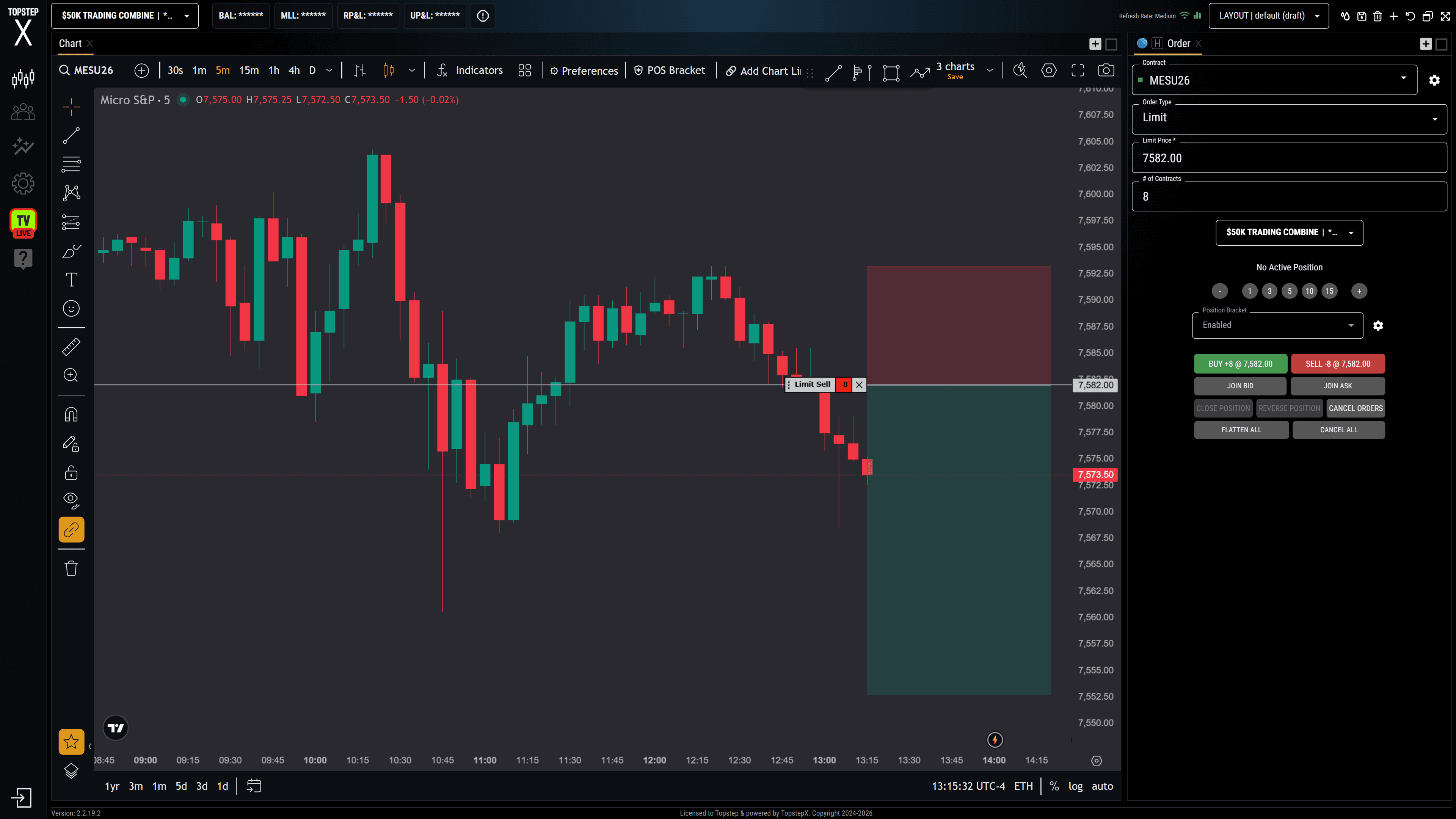Image resolution: width=1456 pixels, height=819 pixels.
Task: Select the 5m timeframe
Action: click(223, 70)
